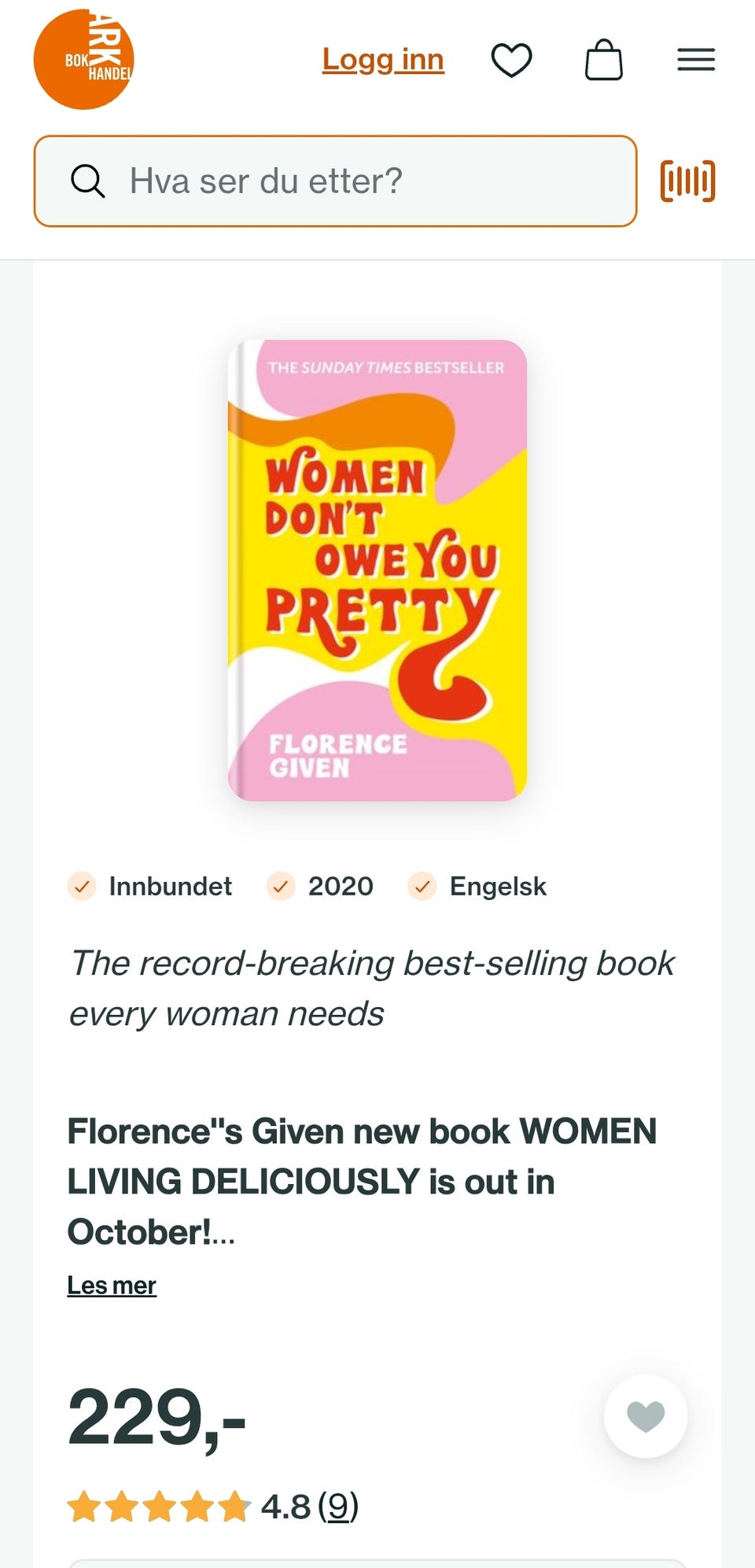Open the 9 reviews link

point(338,1507)
